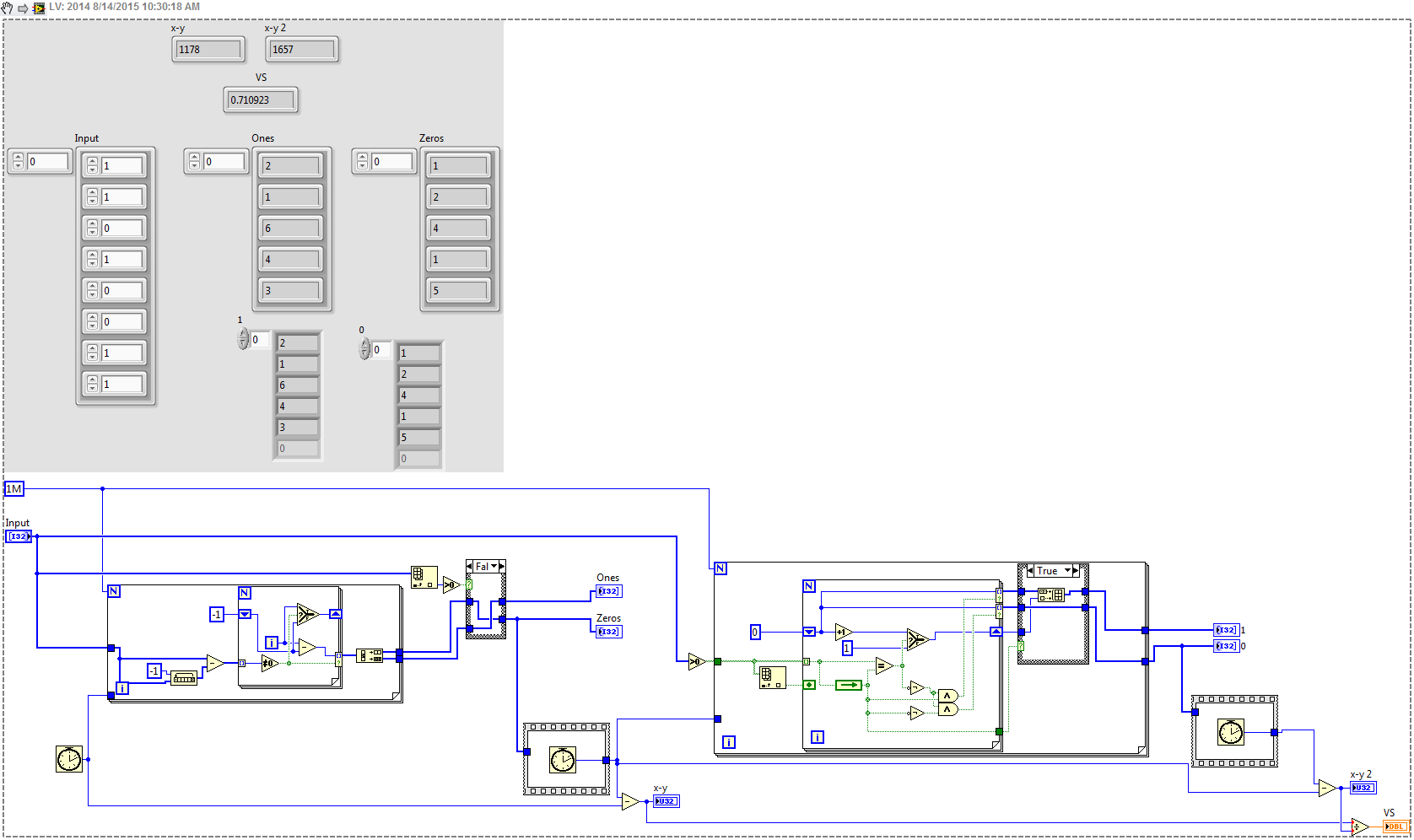Click the 1 constant under the Increment node
Image resolution: width=1414 pixels, height=840 pixels.
[x=847, y=648]
